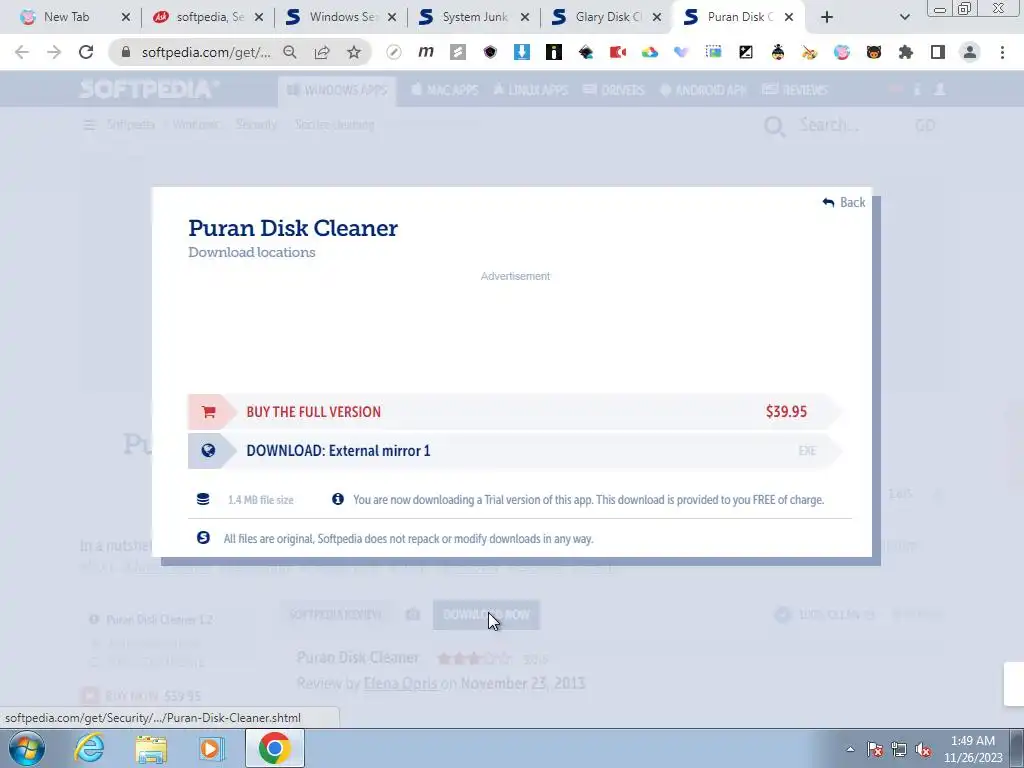Open File Explorer from taskbar
1024x768 pixels.
(151, 748)
